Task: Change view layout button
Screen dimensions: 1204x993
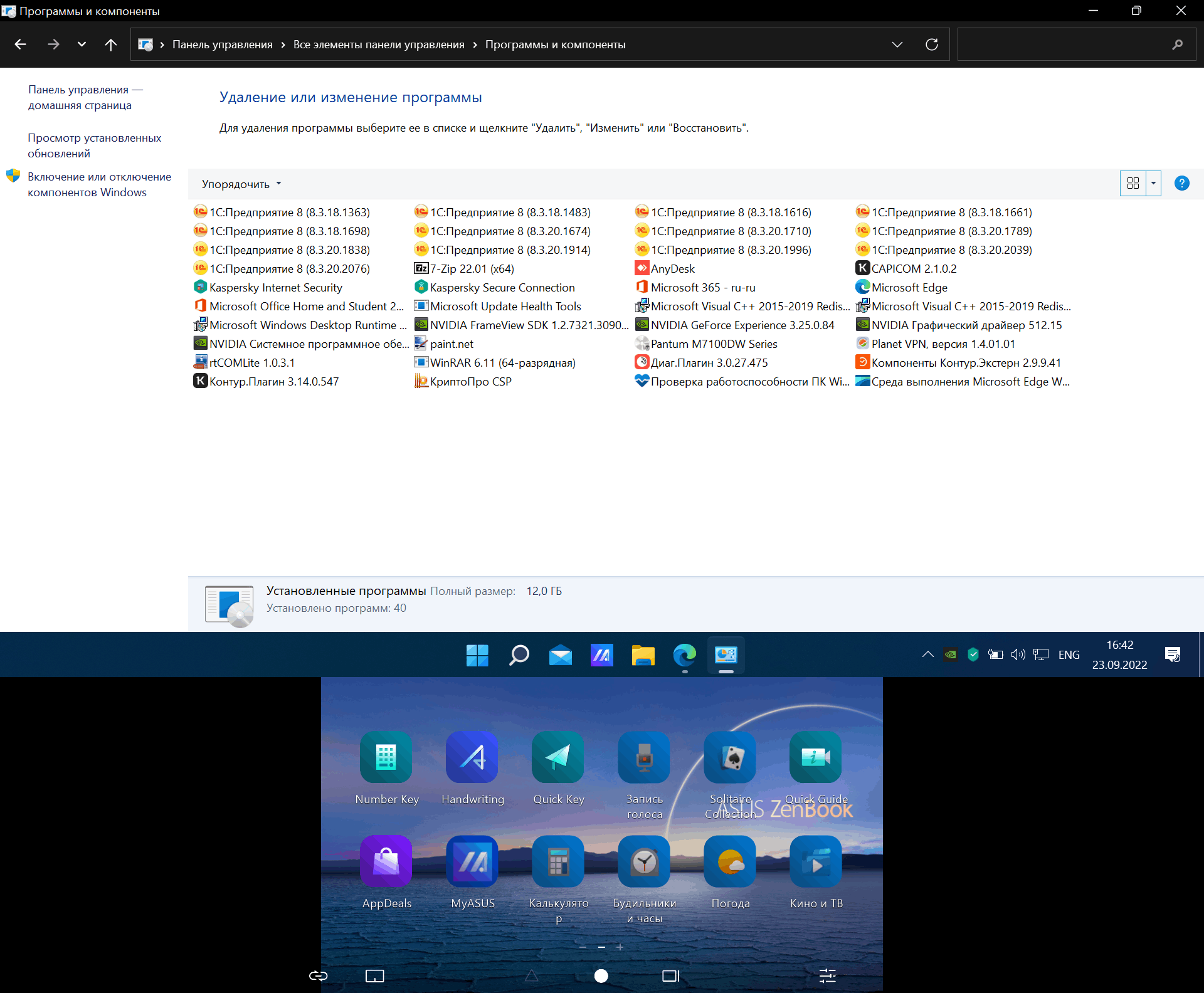Action: pyautogui.click(x=1133, y=183)
